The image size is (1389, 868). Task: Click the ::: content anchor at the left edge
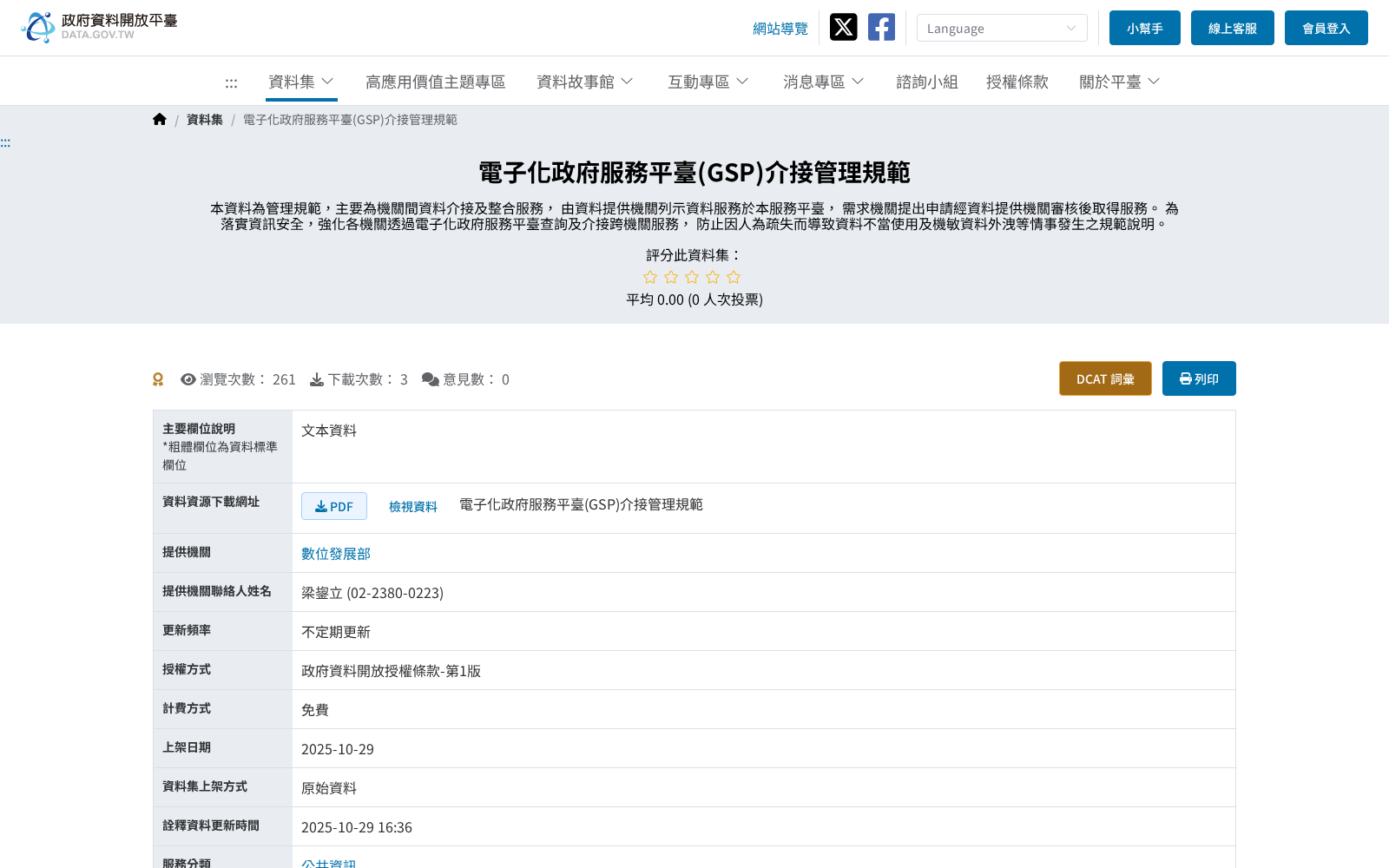(5, 143)
